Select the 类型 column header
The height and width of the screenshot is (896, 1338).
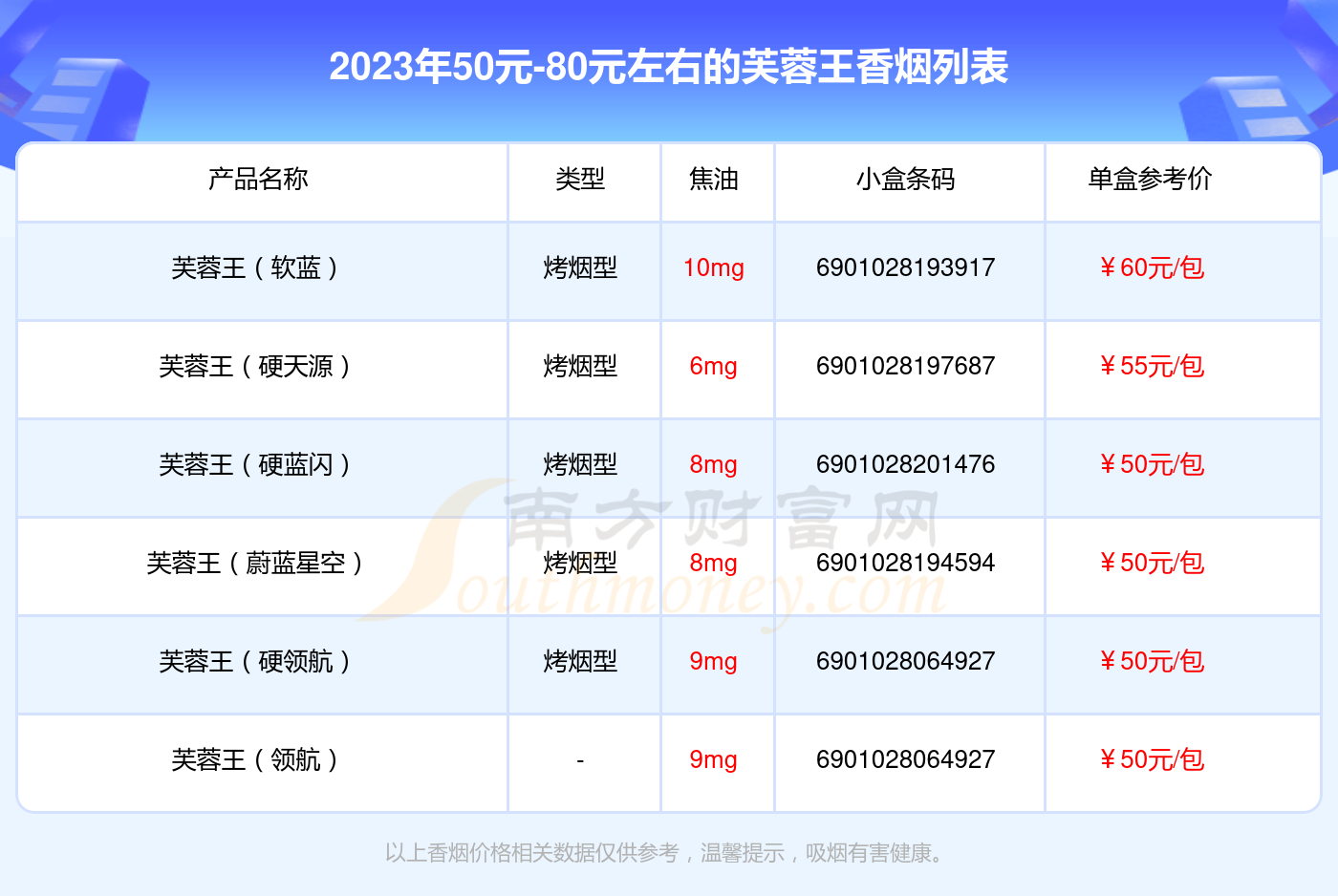point(580,179)
